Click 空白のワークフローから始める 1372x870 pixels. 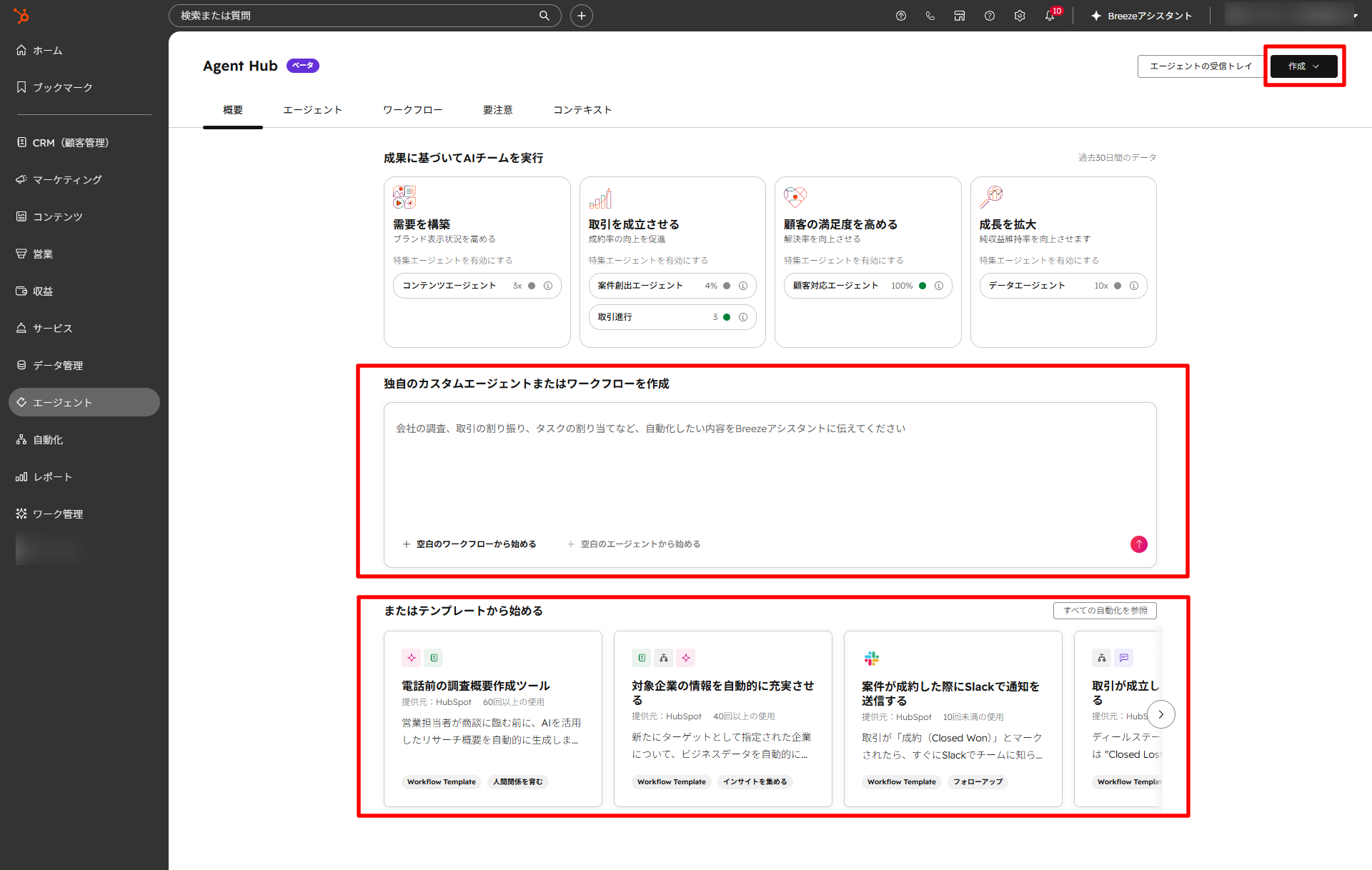click(x=469, y=544)
